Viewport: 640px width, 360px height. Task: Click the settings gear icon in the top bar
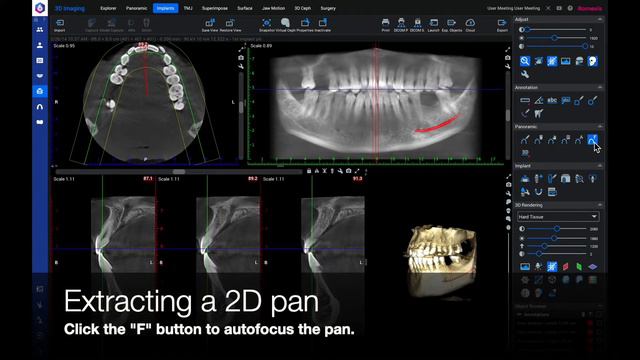pyautogui.click(x=570, y=8)
